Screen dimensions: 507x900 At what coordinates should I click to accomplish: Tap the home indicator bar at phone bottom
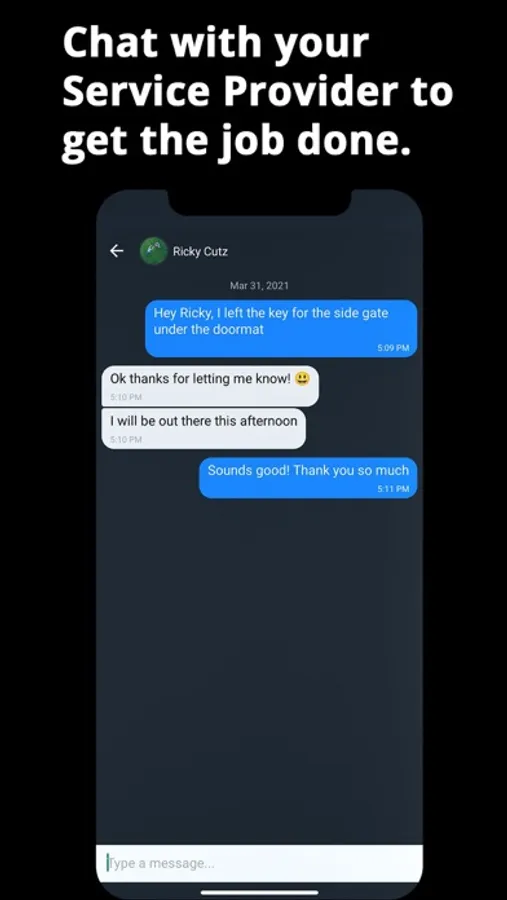[260, 893]
